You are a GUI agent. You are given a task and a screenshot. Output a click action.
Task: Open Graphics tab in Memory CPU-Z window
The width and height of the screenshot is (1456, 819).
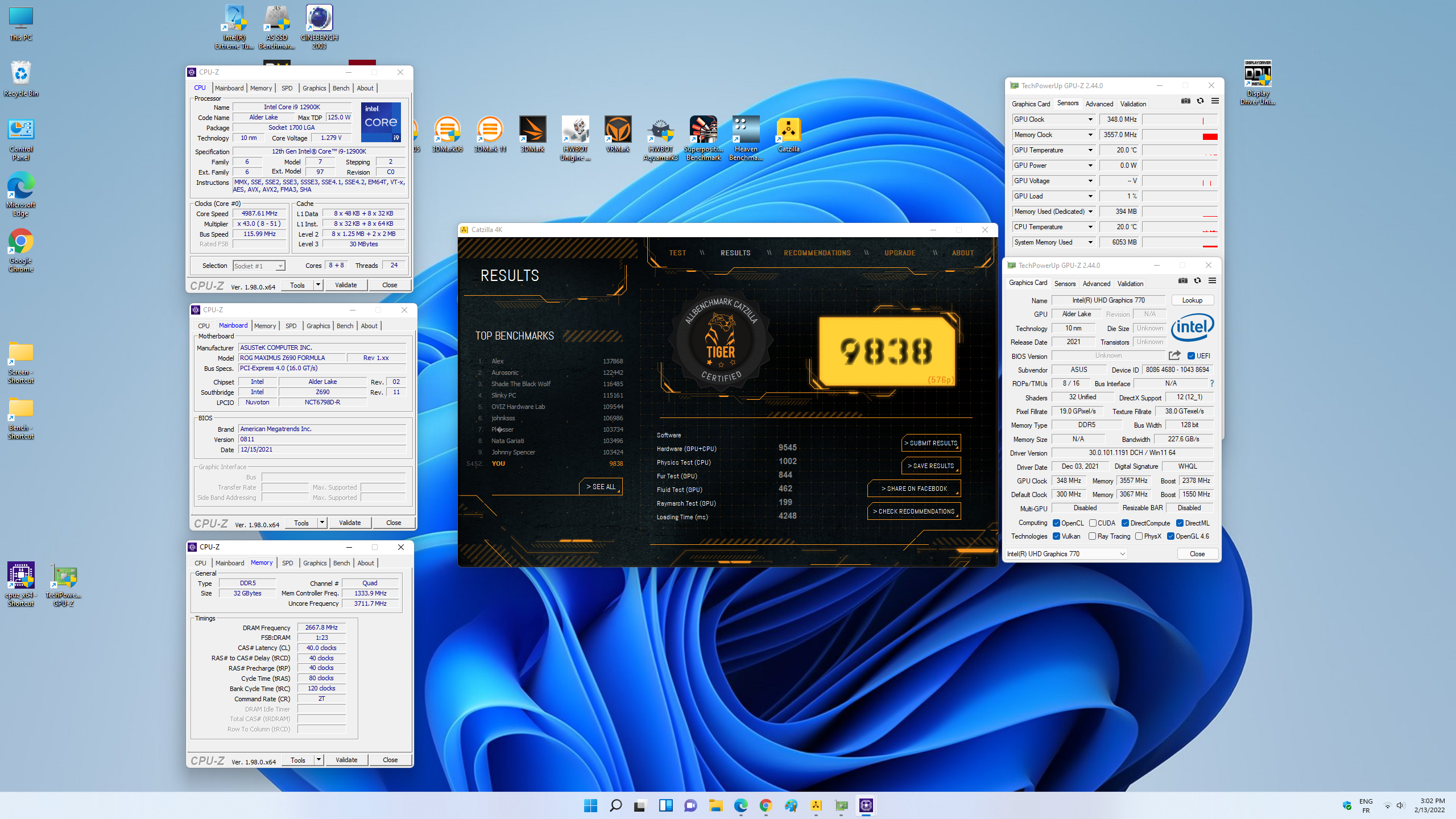pos(315,563)
